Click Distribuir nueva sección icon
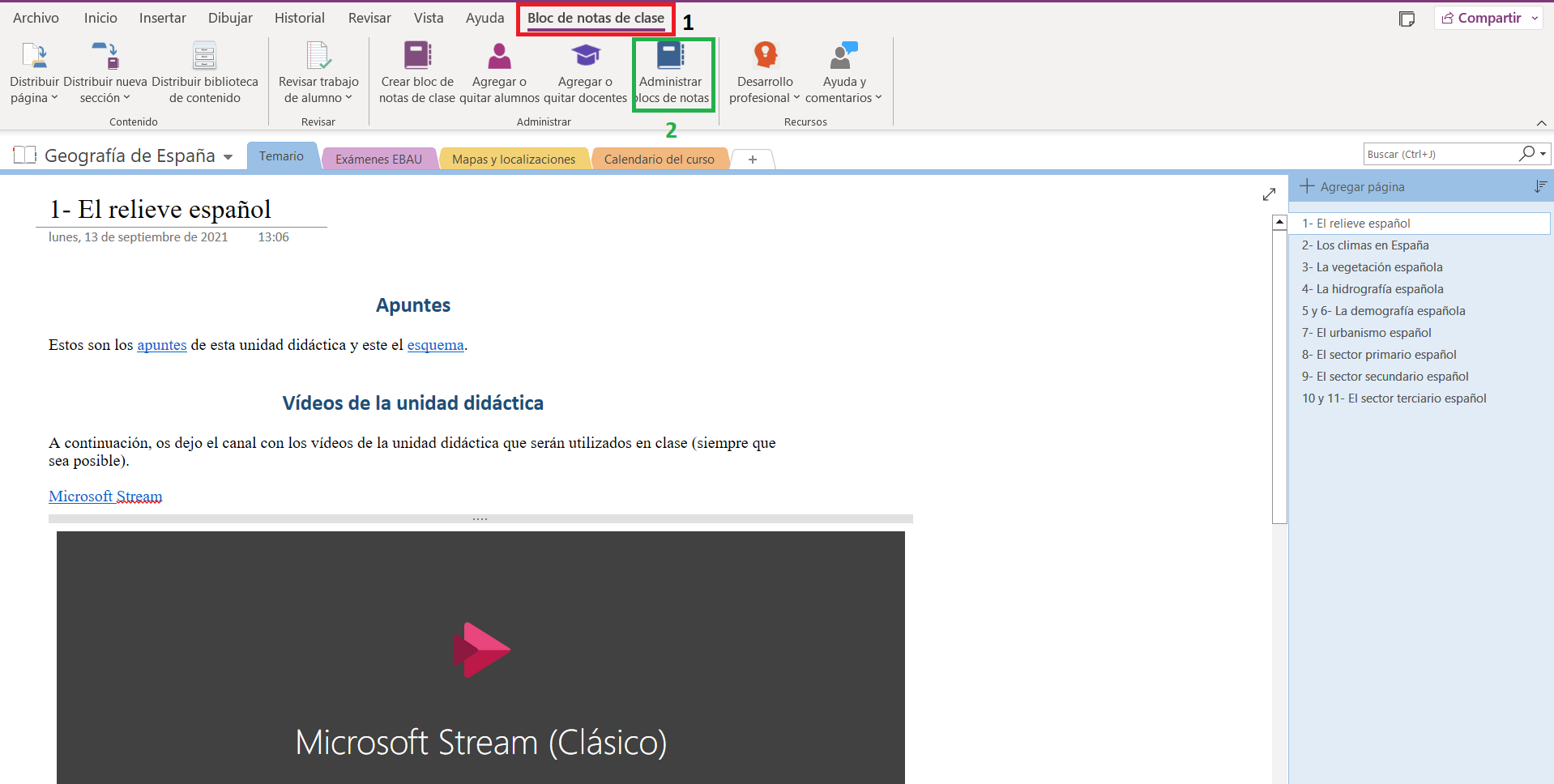 pyautogui.click(x=105, y=56)
